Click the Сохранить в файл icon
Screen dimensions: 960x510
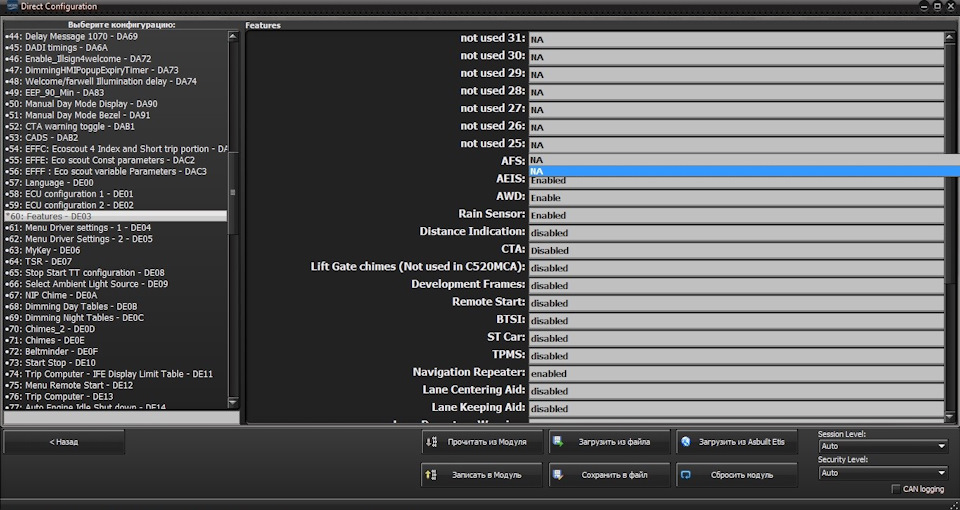click(558, 474)
